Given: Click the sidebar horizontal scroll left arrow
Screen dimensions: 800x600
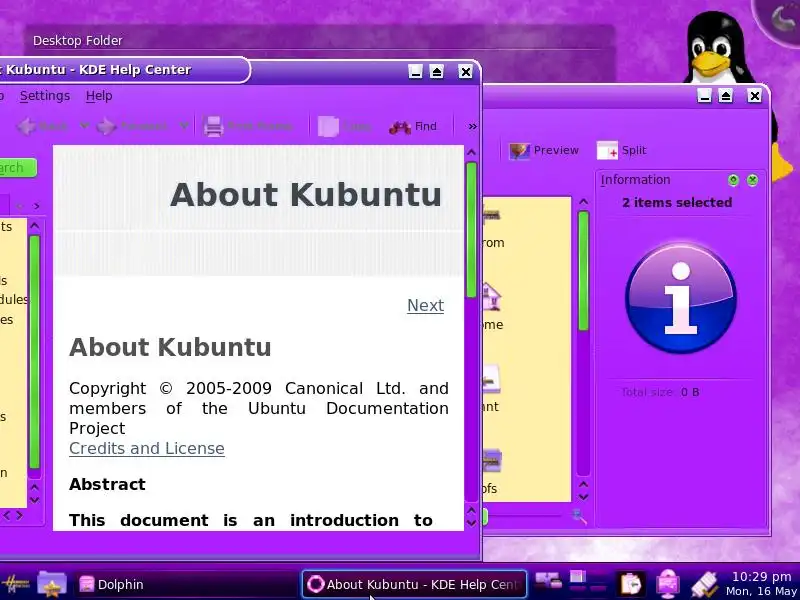Looking at the screenshot, I should point(7,515).
